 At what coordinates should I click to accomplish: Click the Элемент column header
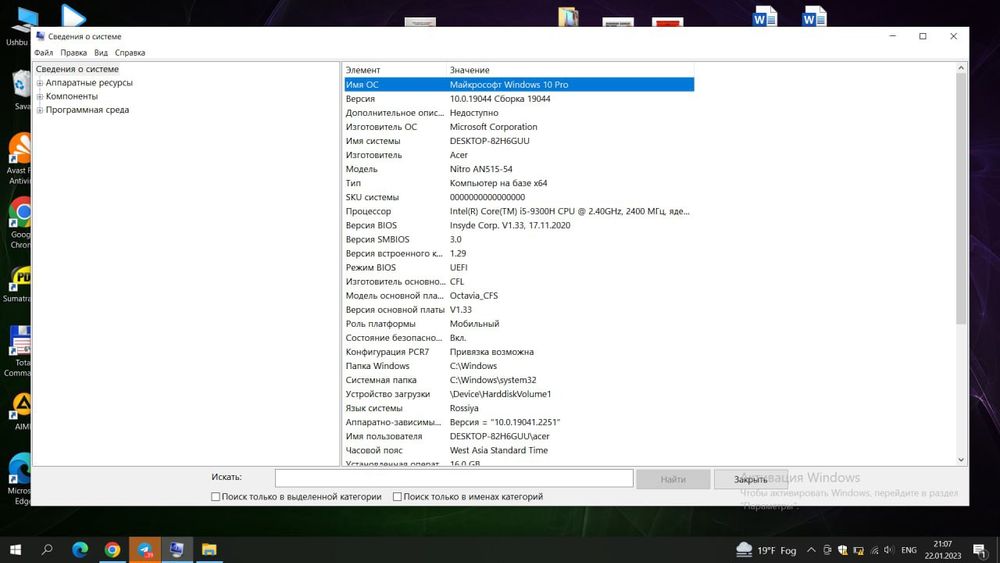pos(395,70)
